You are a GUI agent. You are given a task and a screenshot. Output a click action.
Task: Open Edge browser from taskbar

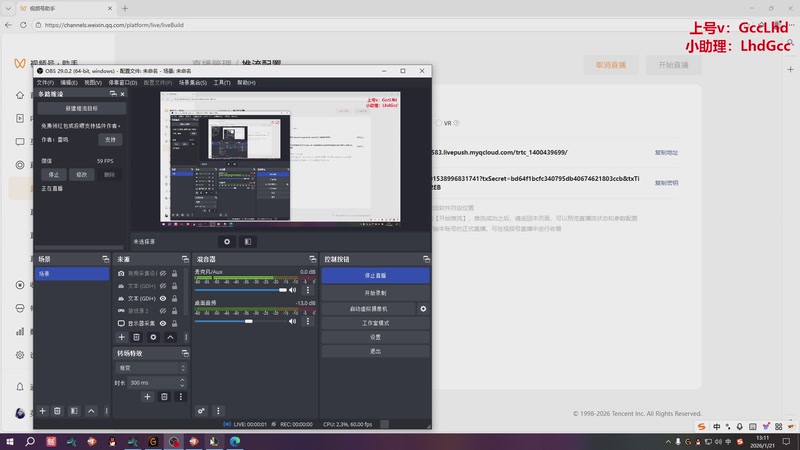click(235, 441)
